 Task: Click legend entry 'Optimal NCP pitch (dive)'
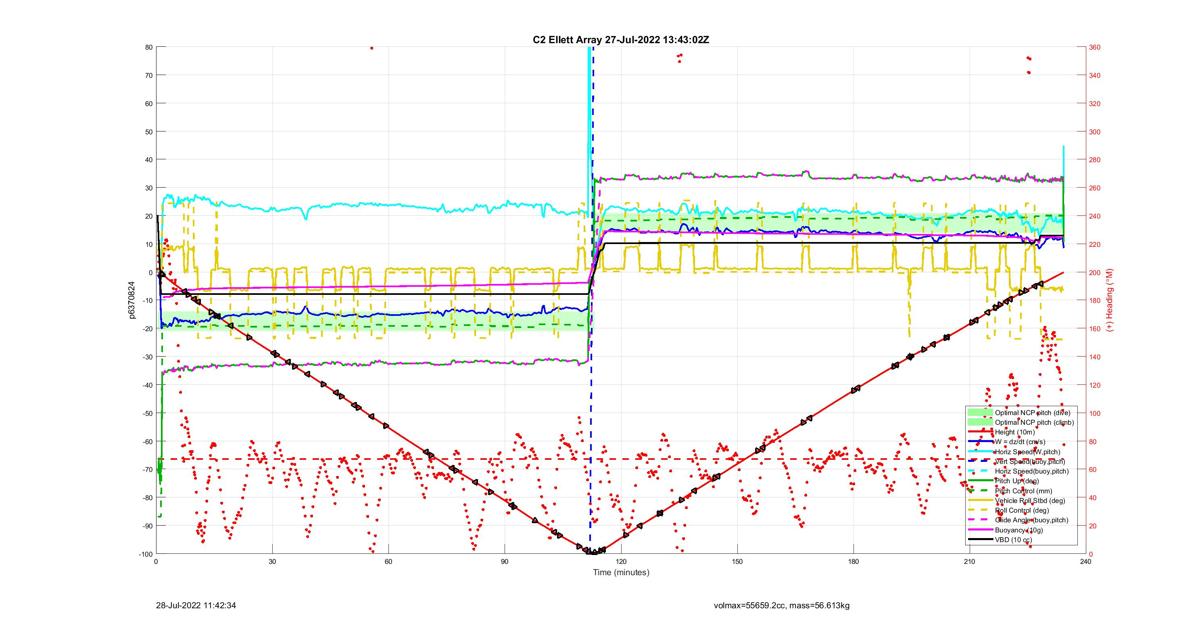pos(1033,412)
